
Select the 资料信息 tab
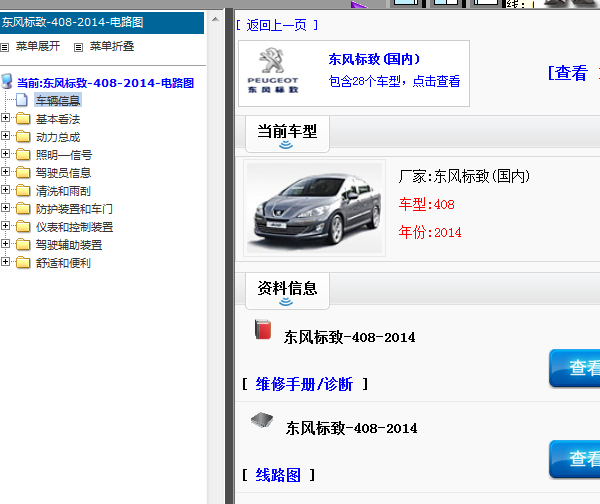287,291
